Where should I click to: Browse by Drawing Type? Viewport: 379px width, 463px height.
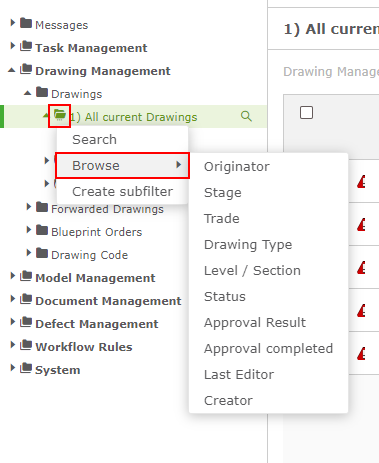pyautogui.click(x=268, y=244)
